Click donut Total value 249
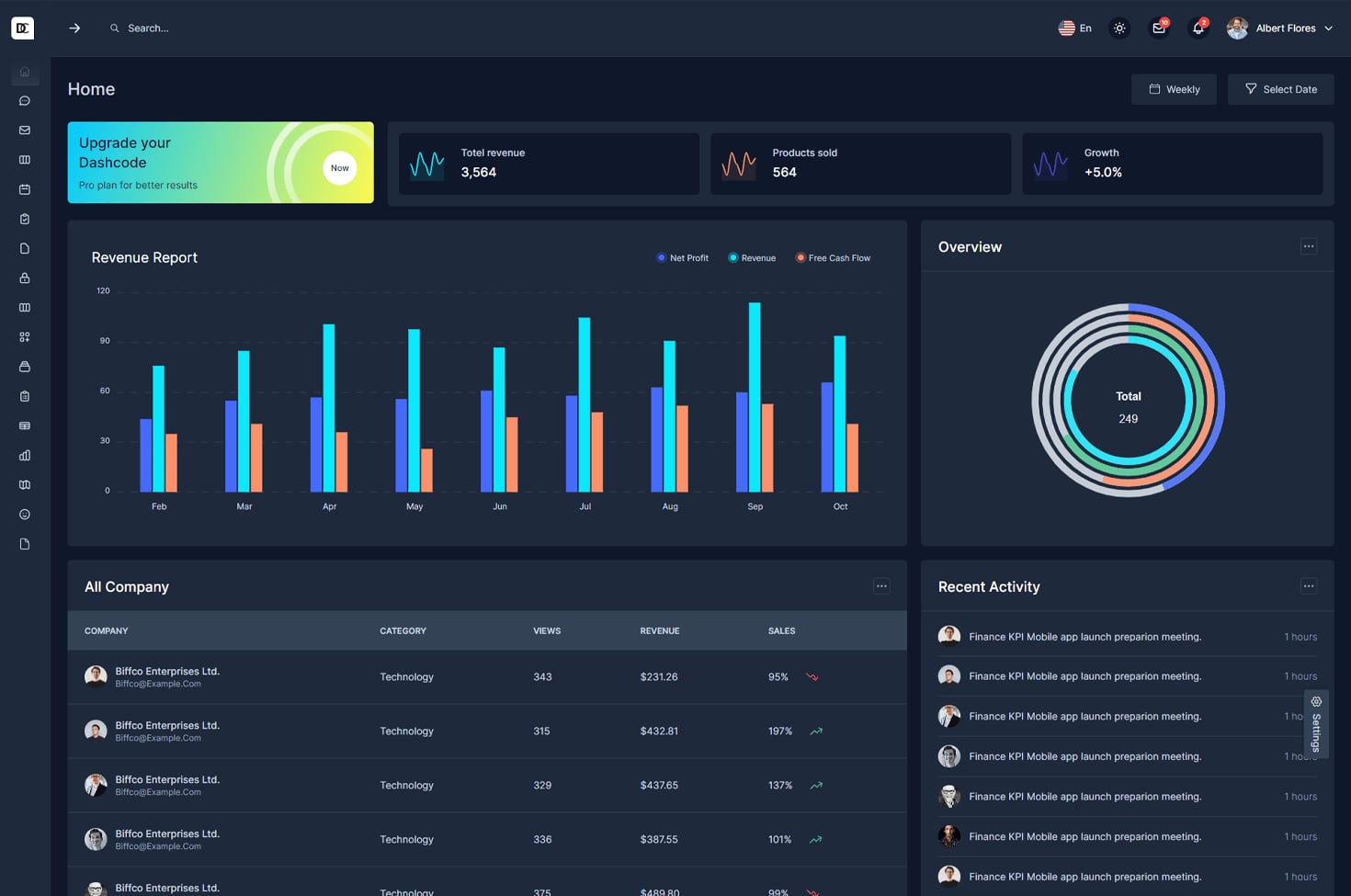Viewport: 1351px width, 896px height. 1129,419
